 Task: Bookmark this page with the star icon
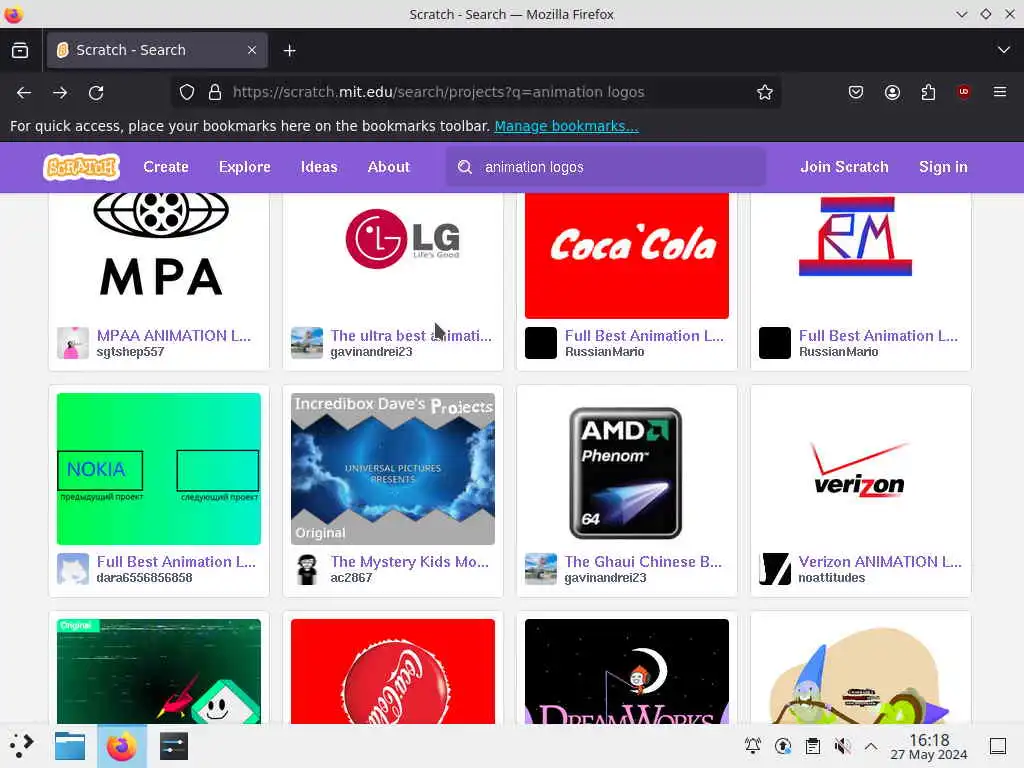pos(765,92)
